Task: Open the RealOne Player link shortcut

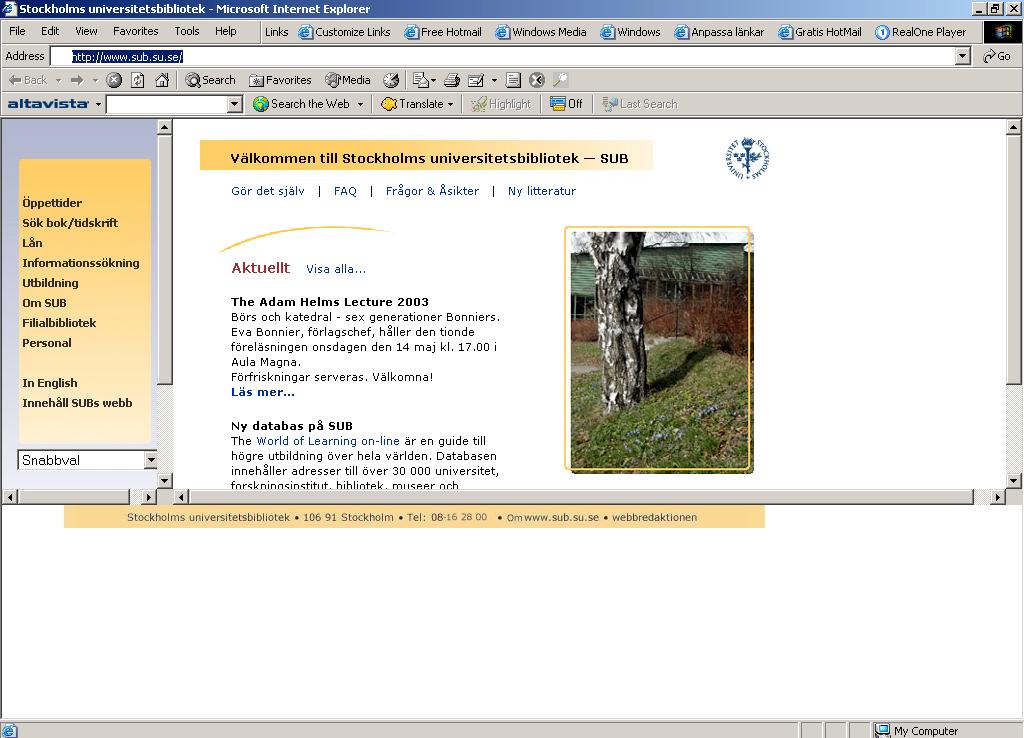Action: (x=920, y=32)
